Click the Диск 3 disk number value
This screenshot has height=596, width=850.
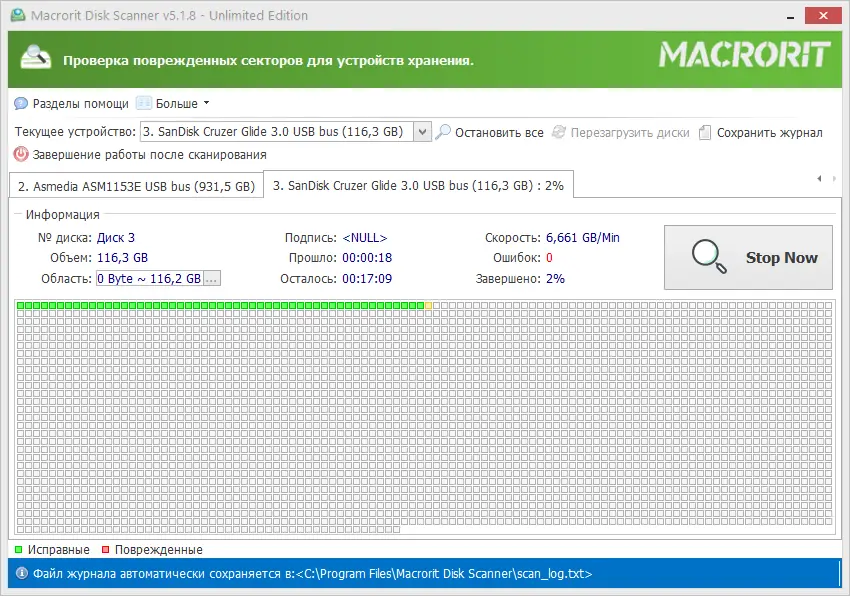coord(116,238)
